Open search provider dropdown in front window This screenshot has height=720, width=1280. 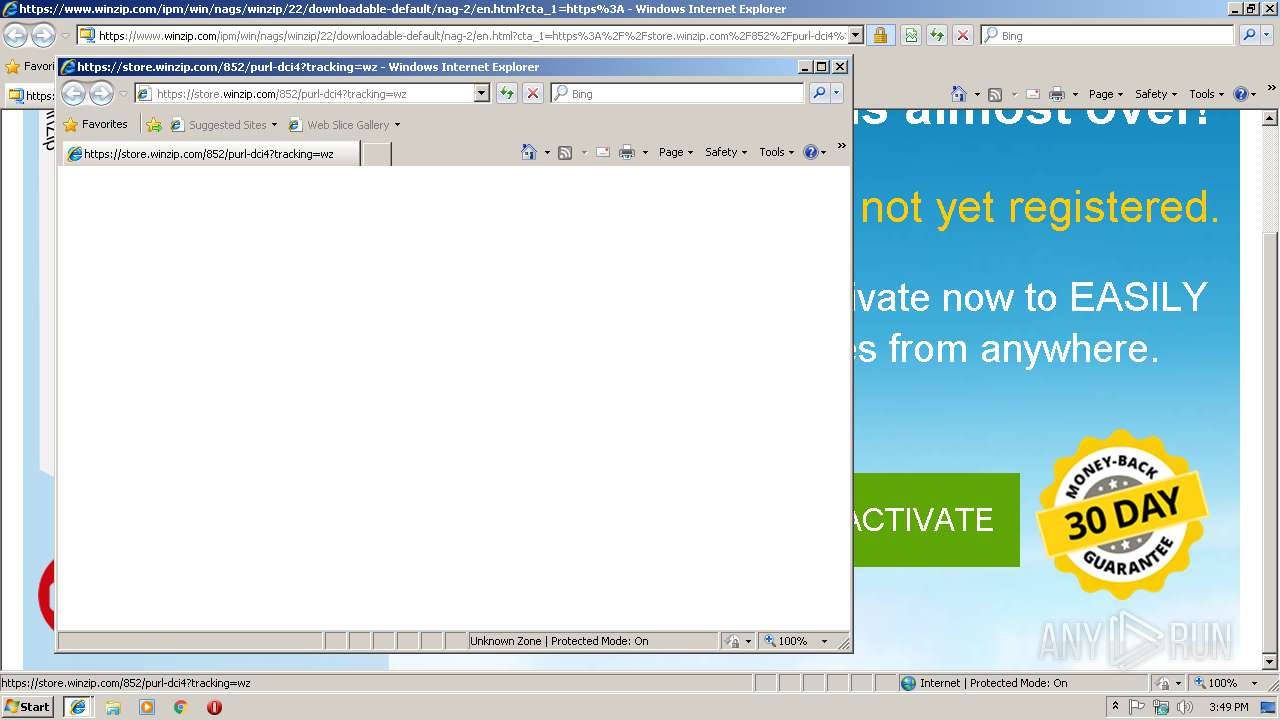[837, 93]
